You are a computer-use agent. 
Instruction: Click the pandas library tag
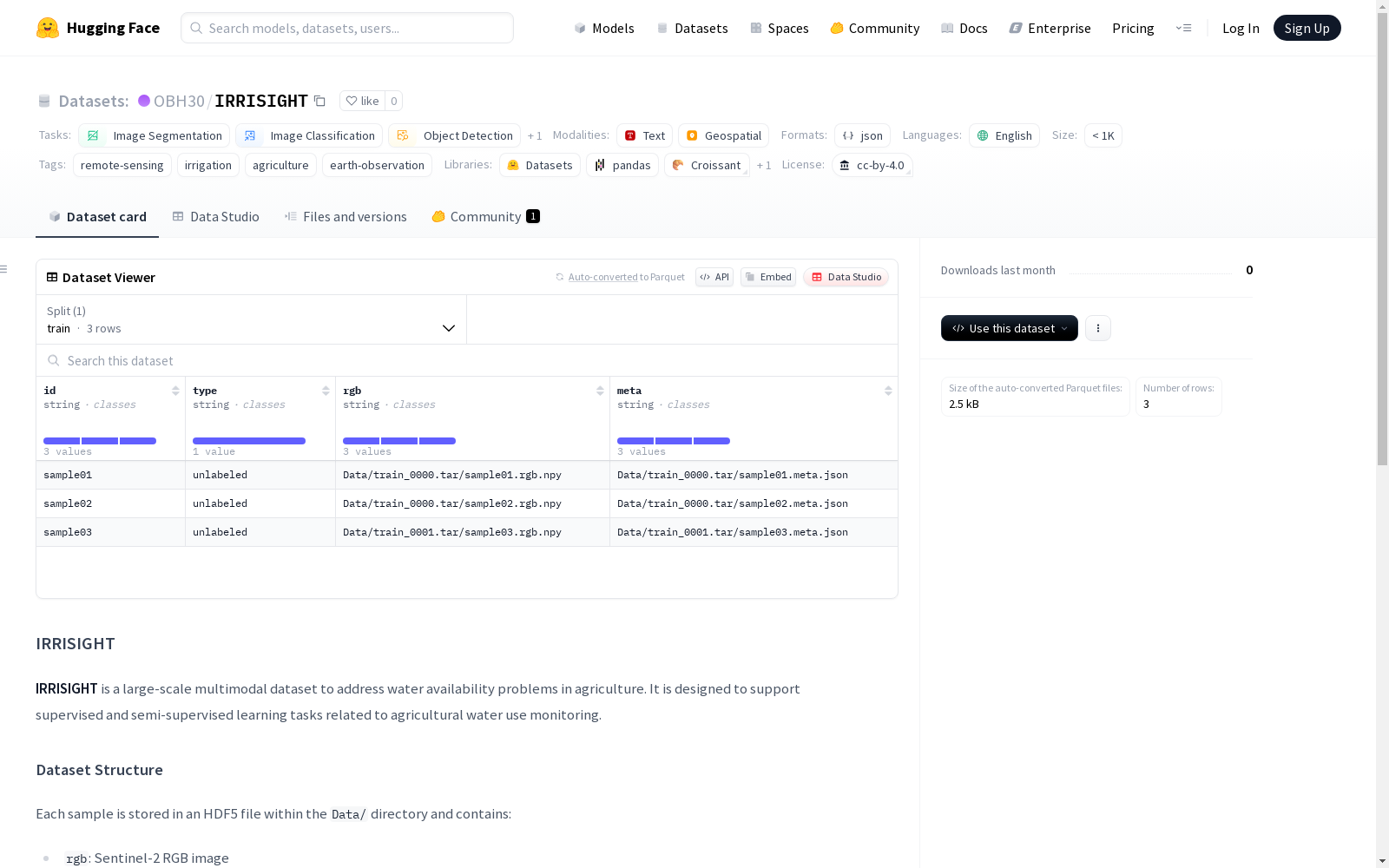tap(622, 165)
